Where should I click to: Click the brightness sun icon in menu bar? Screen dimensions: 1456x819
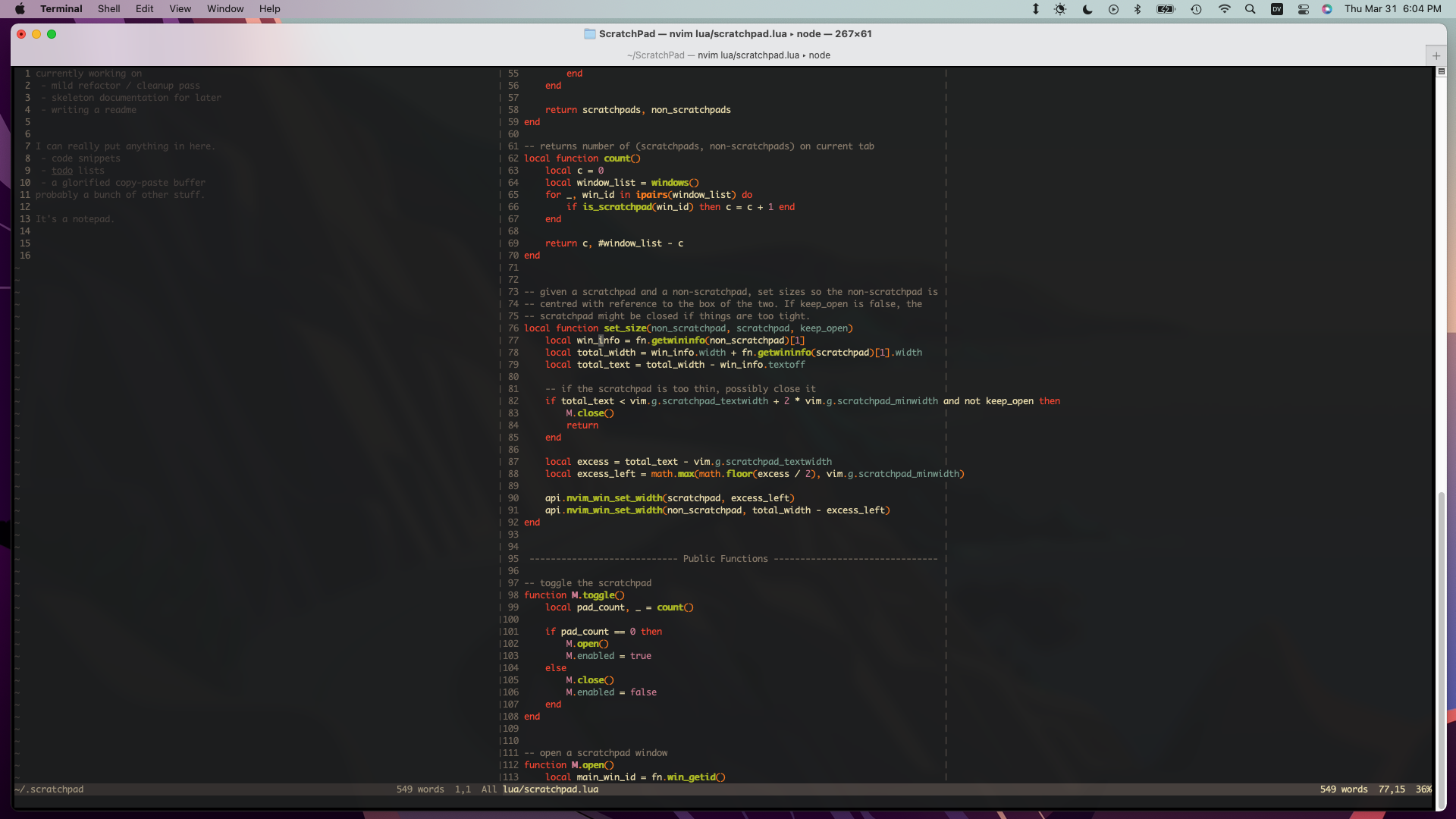tap(1060, 9)
